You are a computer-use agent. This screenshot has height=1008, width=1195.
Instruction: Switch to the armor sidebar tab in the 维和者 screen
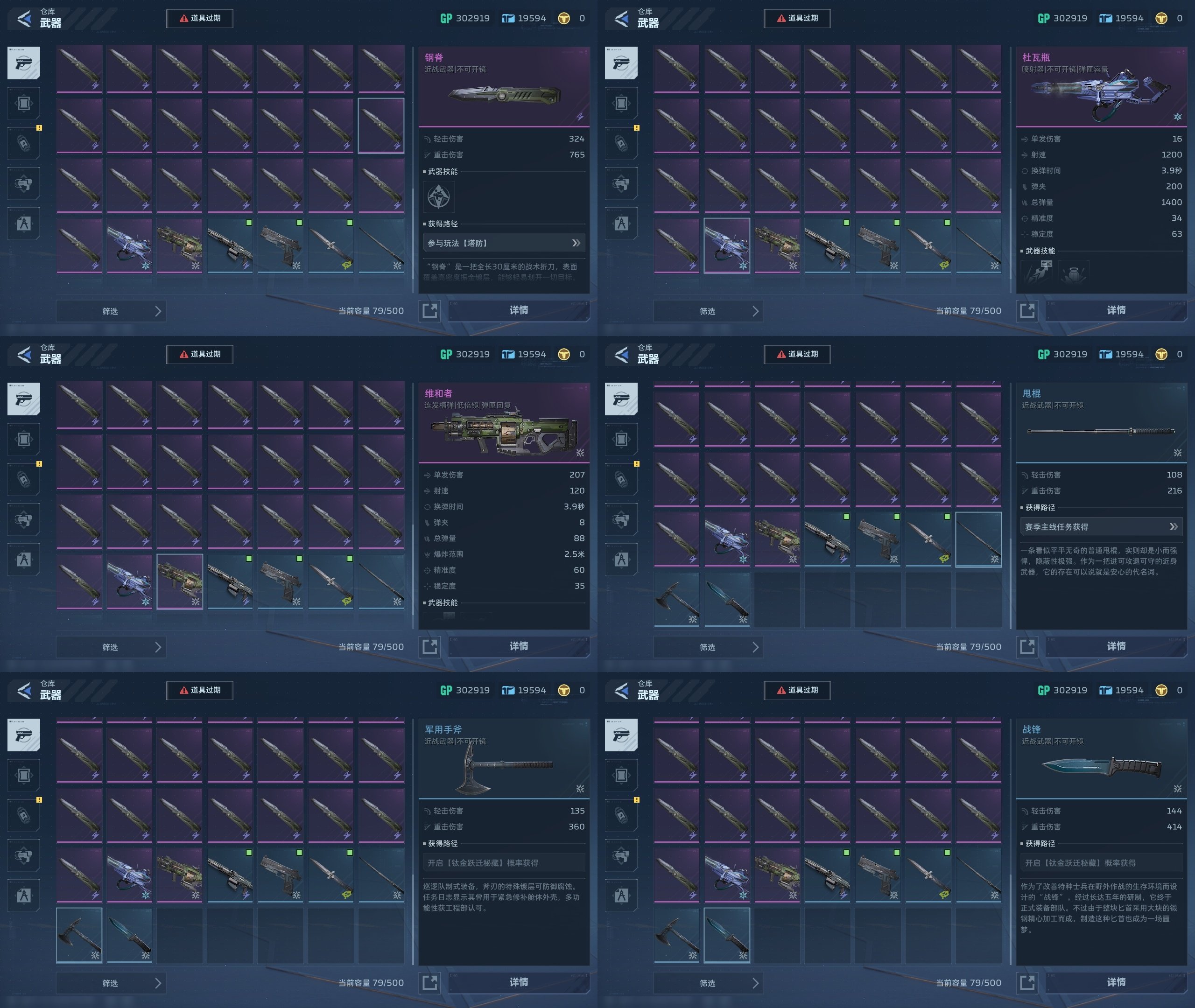[x=23, y=440]
